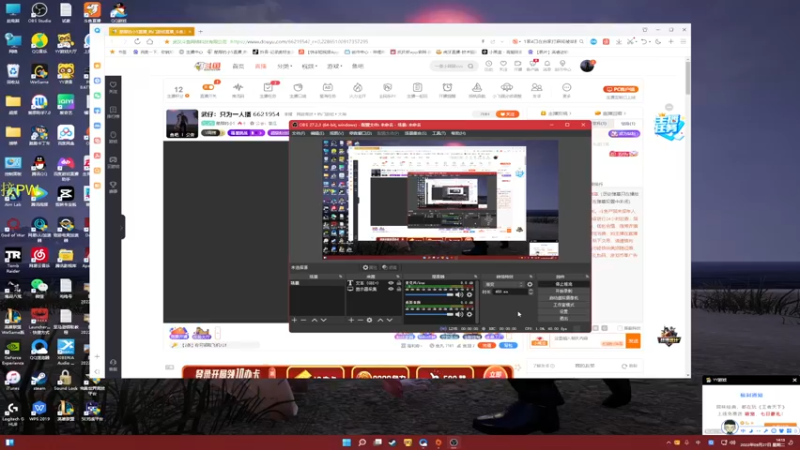Adjust the transition duration stepper arrows in OBS
The width and height of the screenshot is (800, 450).
click(x=531, y=291)
